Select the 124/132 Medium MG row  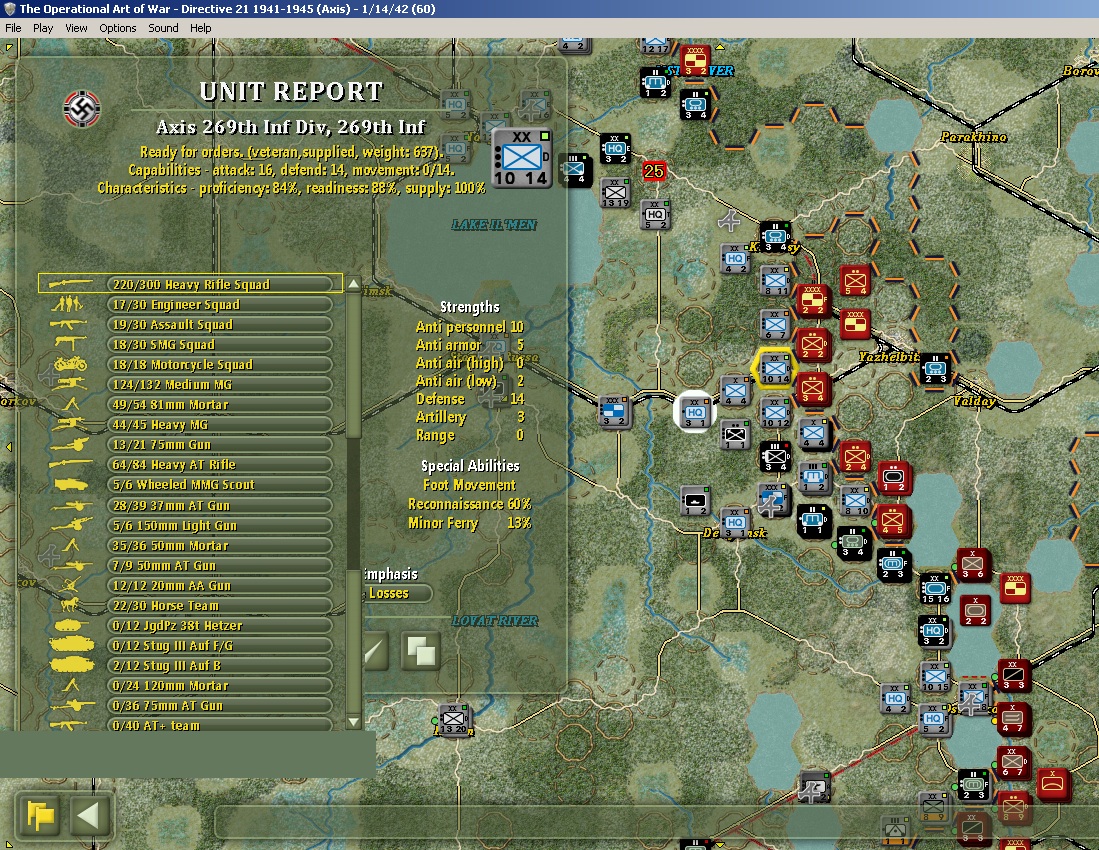219,384
